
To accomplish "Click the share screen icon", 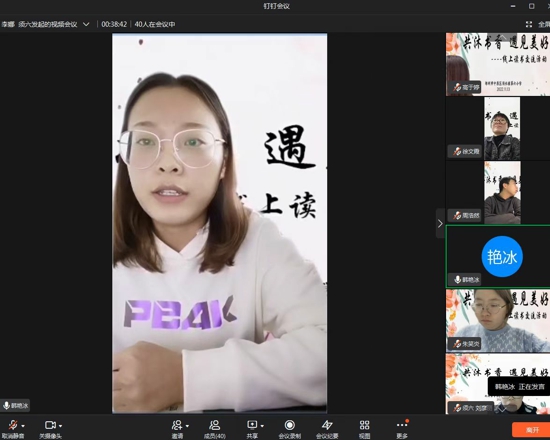I will point(252,425).
